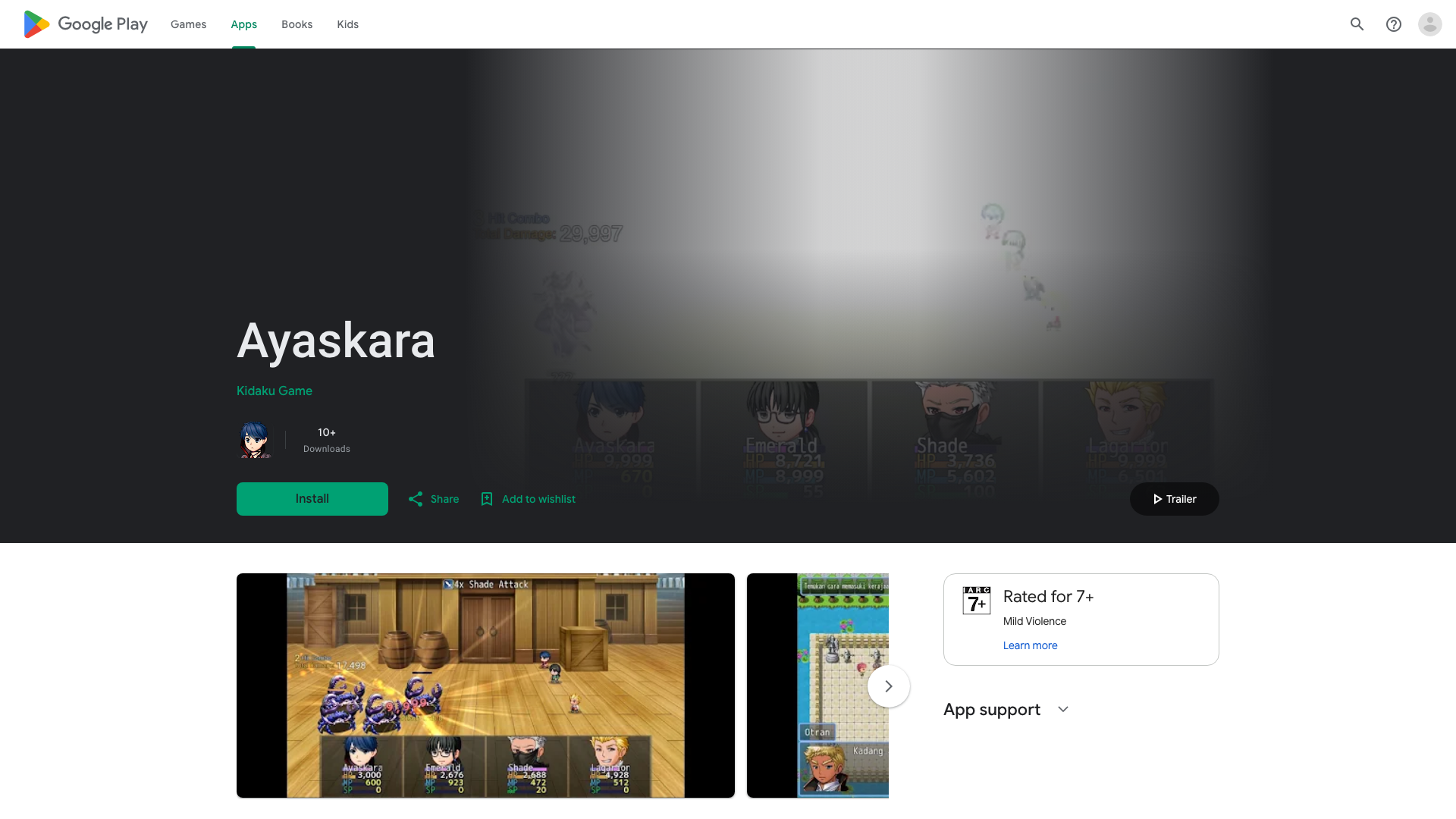Go to the Games tab
Viewport: 1456px width, 819px height.
click(188, 24)
